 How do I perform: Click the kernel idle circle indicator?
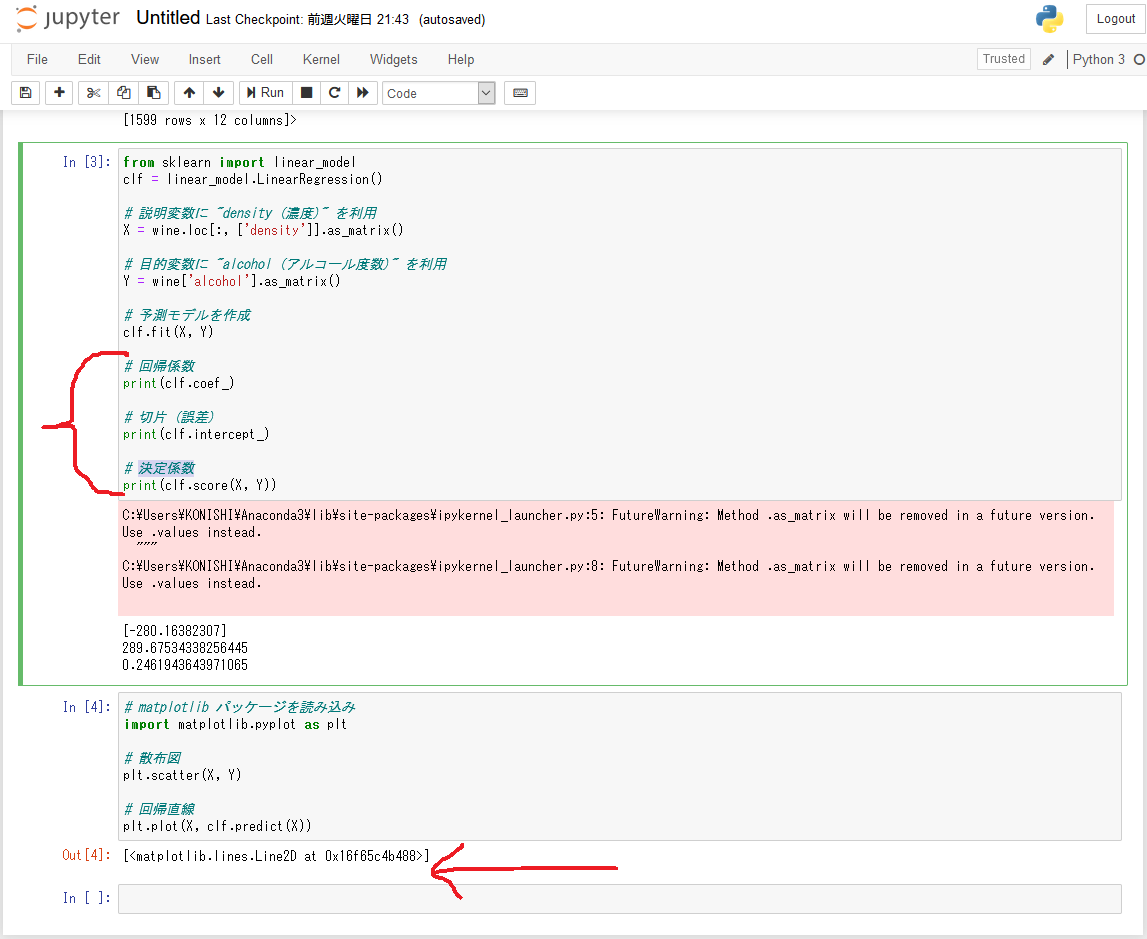click(1139, 59)
